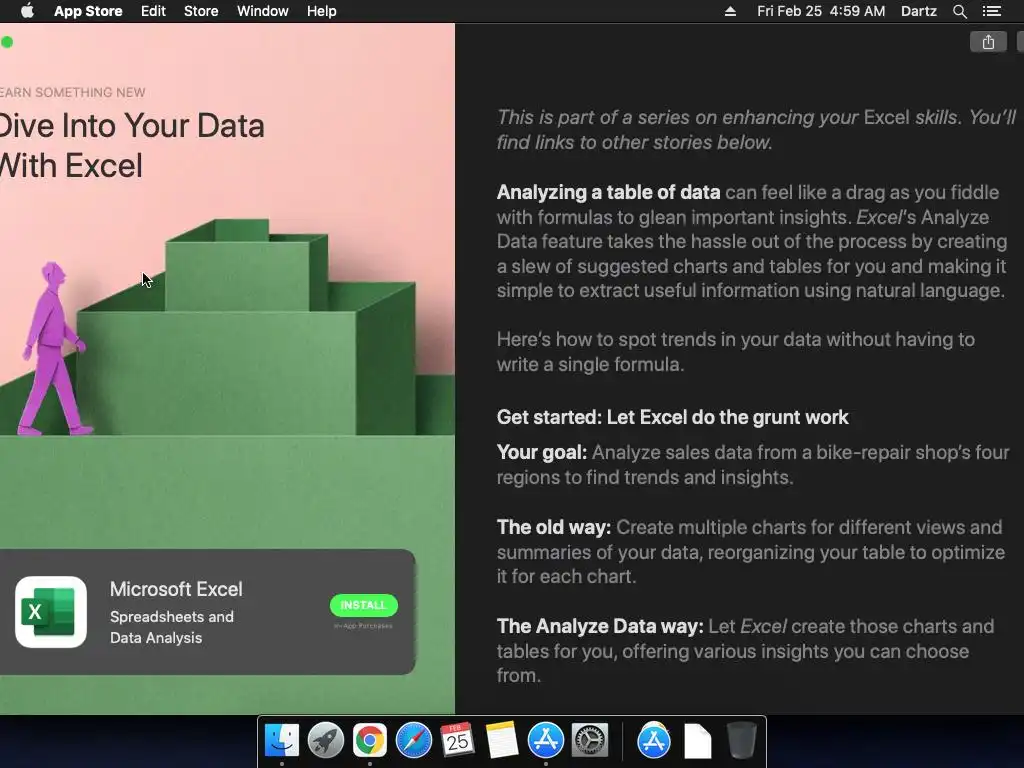The height and width of the screenshot is (768, 1024).
Task: Click the running App Store icon in dock
Action: [x=545, y=740]
